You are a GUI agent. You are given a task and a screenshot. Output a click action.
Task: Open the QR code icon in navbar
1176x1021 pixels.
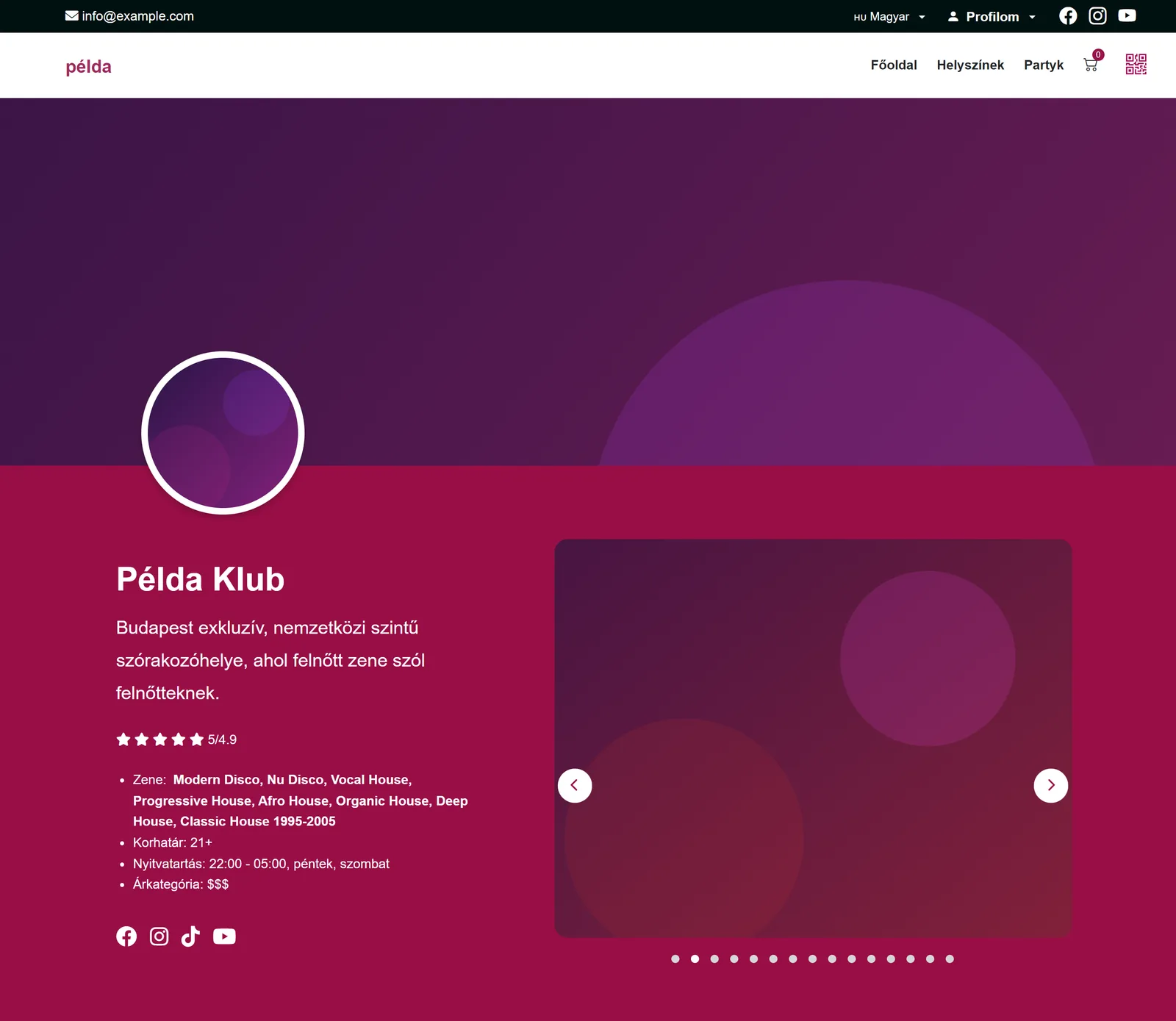[x=1136, y=65]
